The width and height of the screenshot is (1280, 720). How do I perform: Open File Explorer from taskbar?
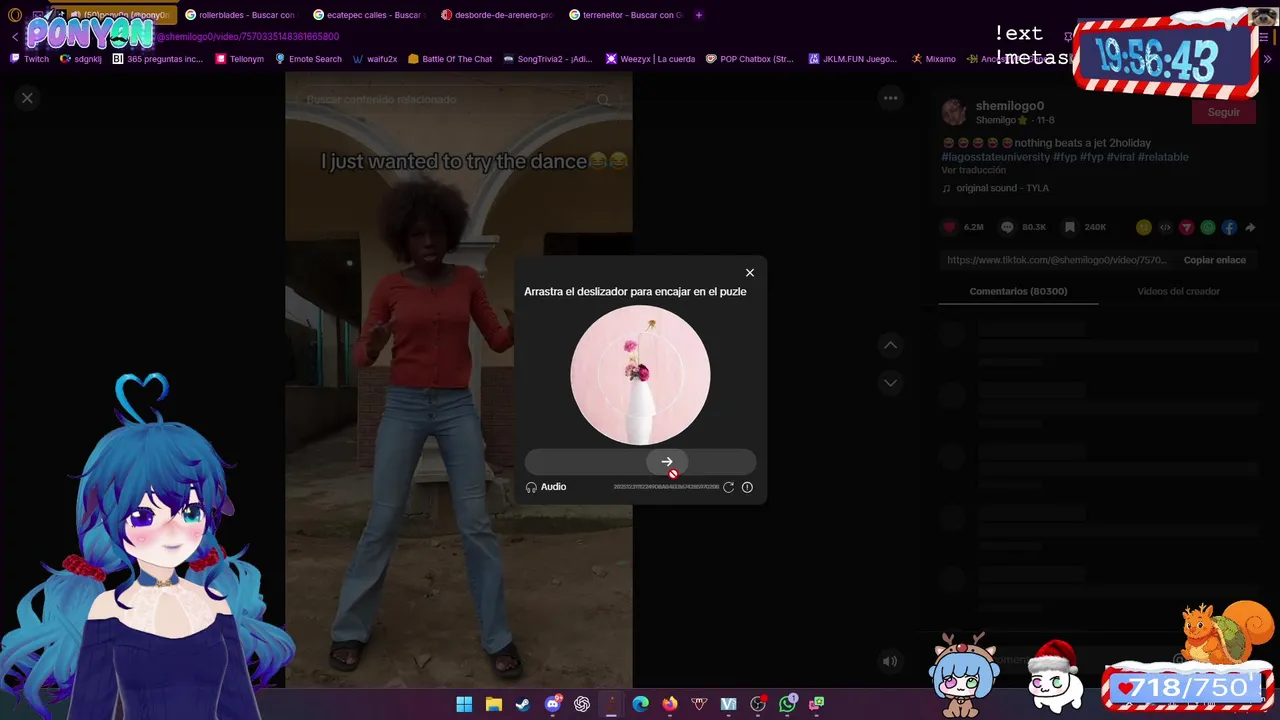tap(493, 704)
